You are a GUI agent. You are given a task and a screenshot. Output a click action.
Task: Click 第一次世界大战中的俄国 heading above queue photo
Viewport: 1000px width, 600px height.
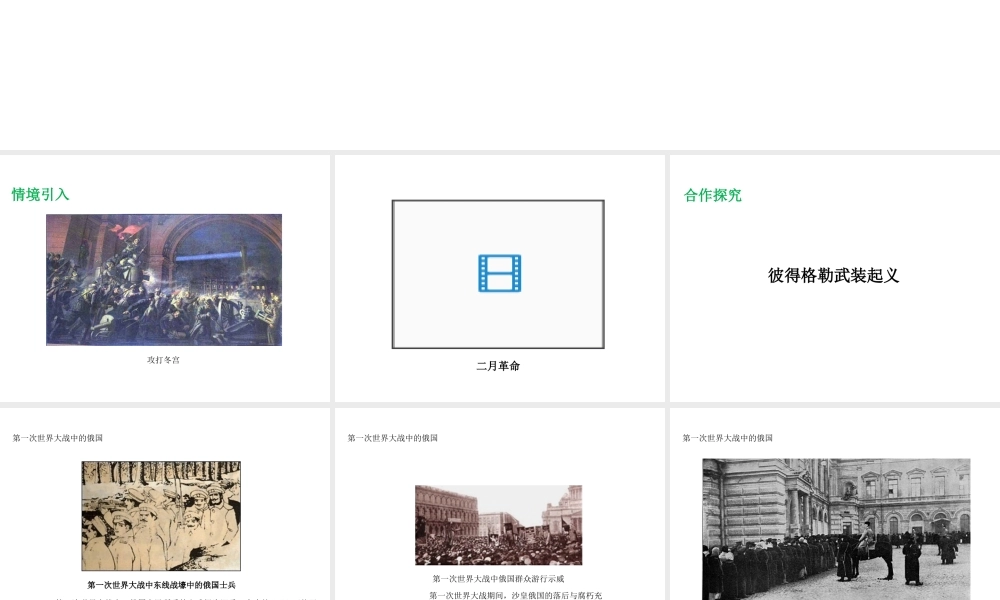pos(727,438)
